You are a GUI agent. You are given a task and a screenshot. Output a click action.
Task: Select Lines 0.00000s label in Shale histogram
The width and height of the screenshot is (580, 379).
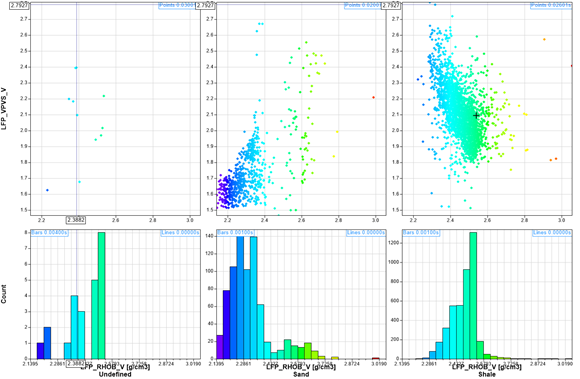click(x=552, y=233)
